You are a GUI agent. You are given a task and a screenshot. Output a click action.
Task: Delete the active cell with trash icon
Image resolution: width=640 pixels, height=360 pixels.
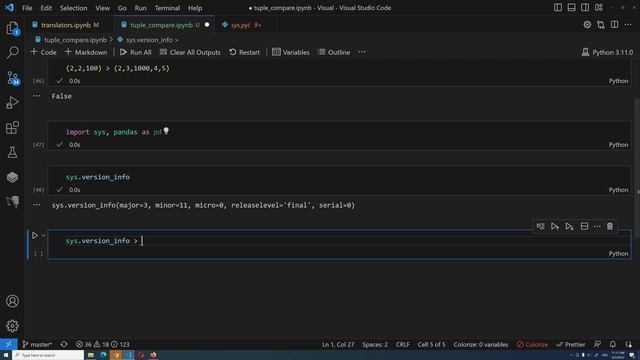coord(610,227)
